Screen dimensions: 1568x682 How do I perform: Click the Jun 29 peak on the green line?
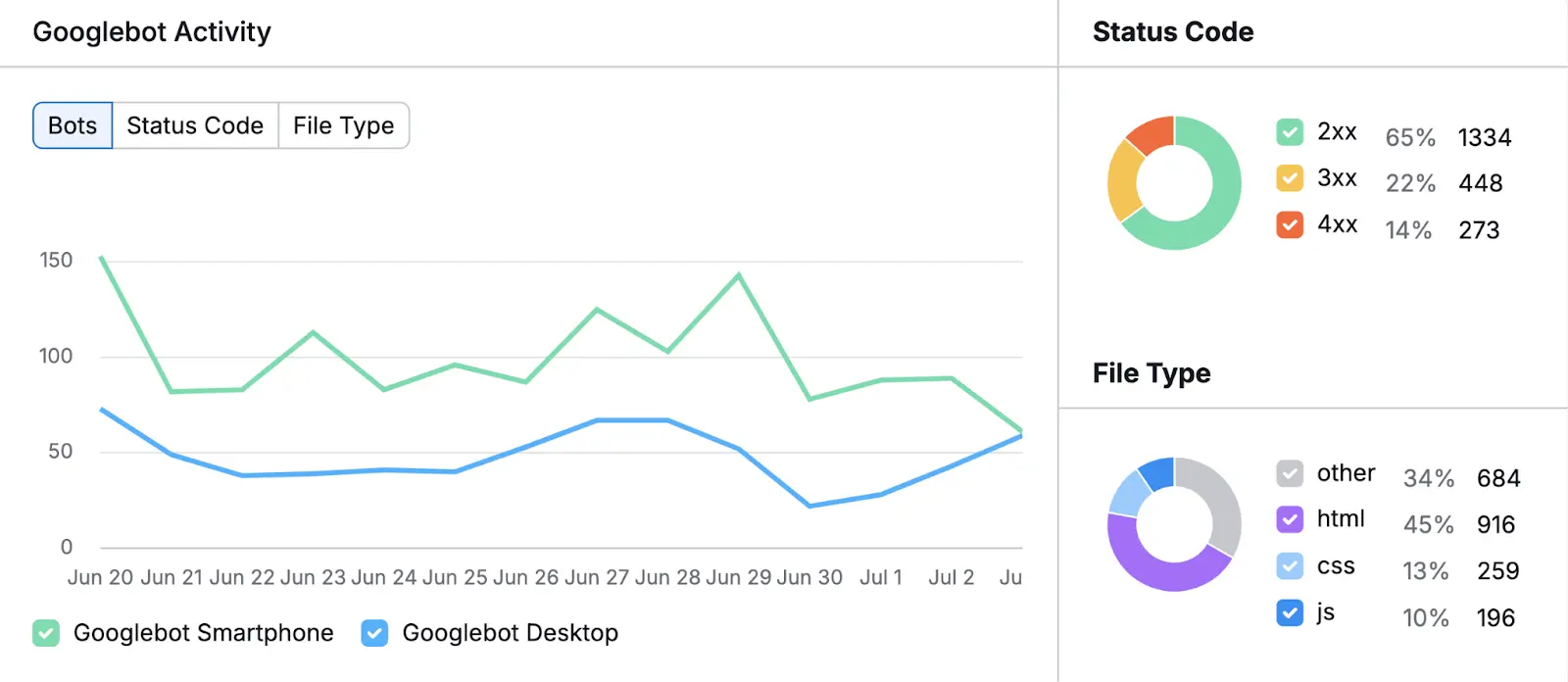(x=738, y=274)
